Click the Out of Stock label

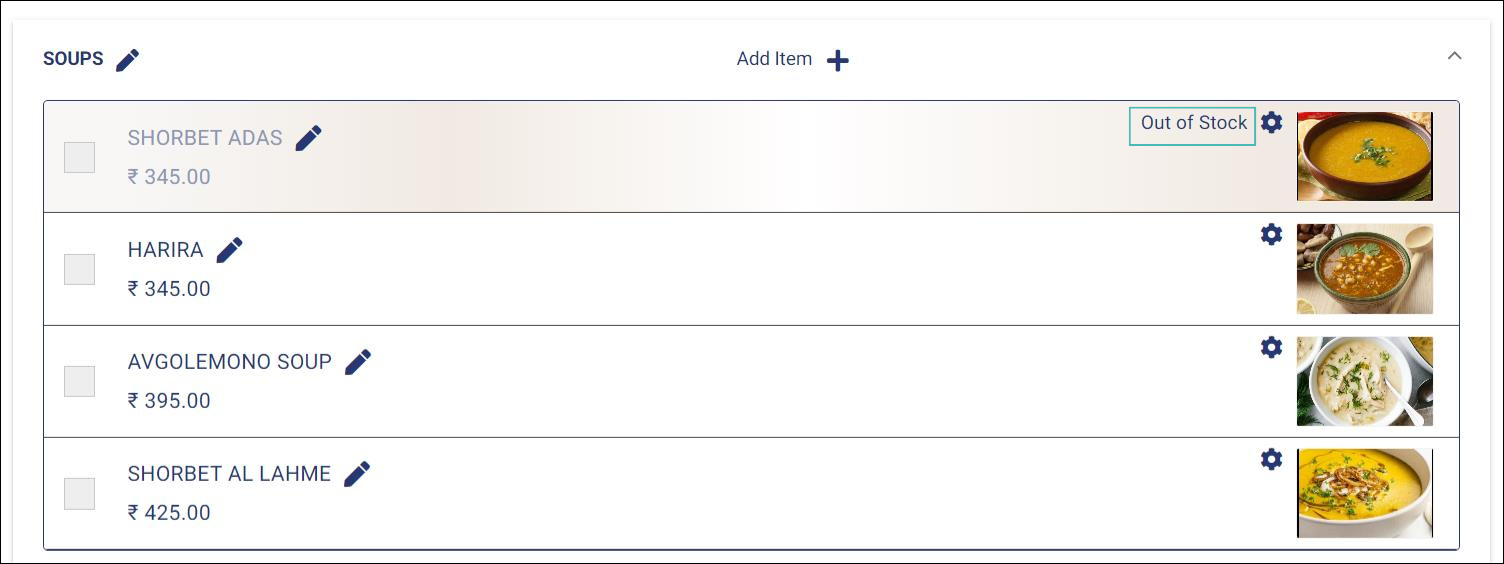(1193, 123)
